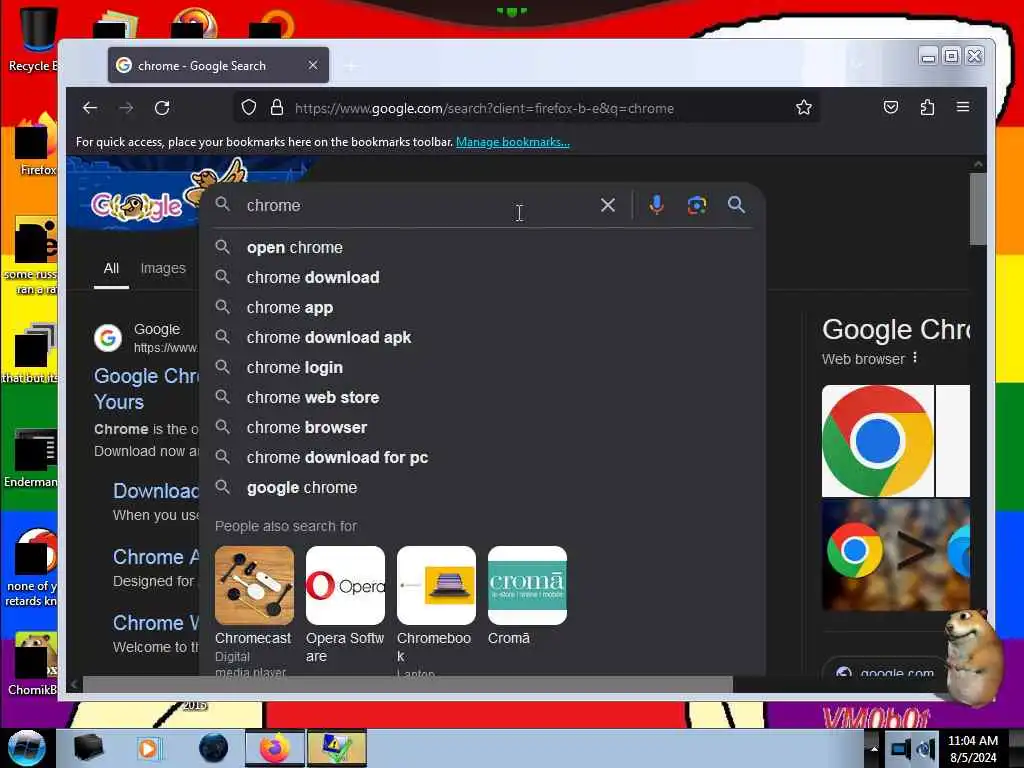Image resolution: width=1024 pixels, height=768 pixels.
Task: Choose suggestion 'chrome app'
Action: click(x=482, y=308)
